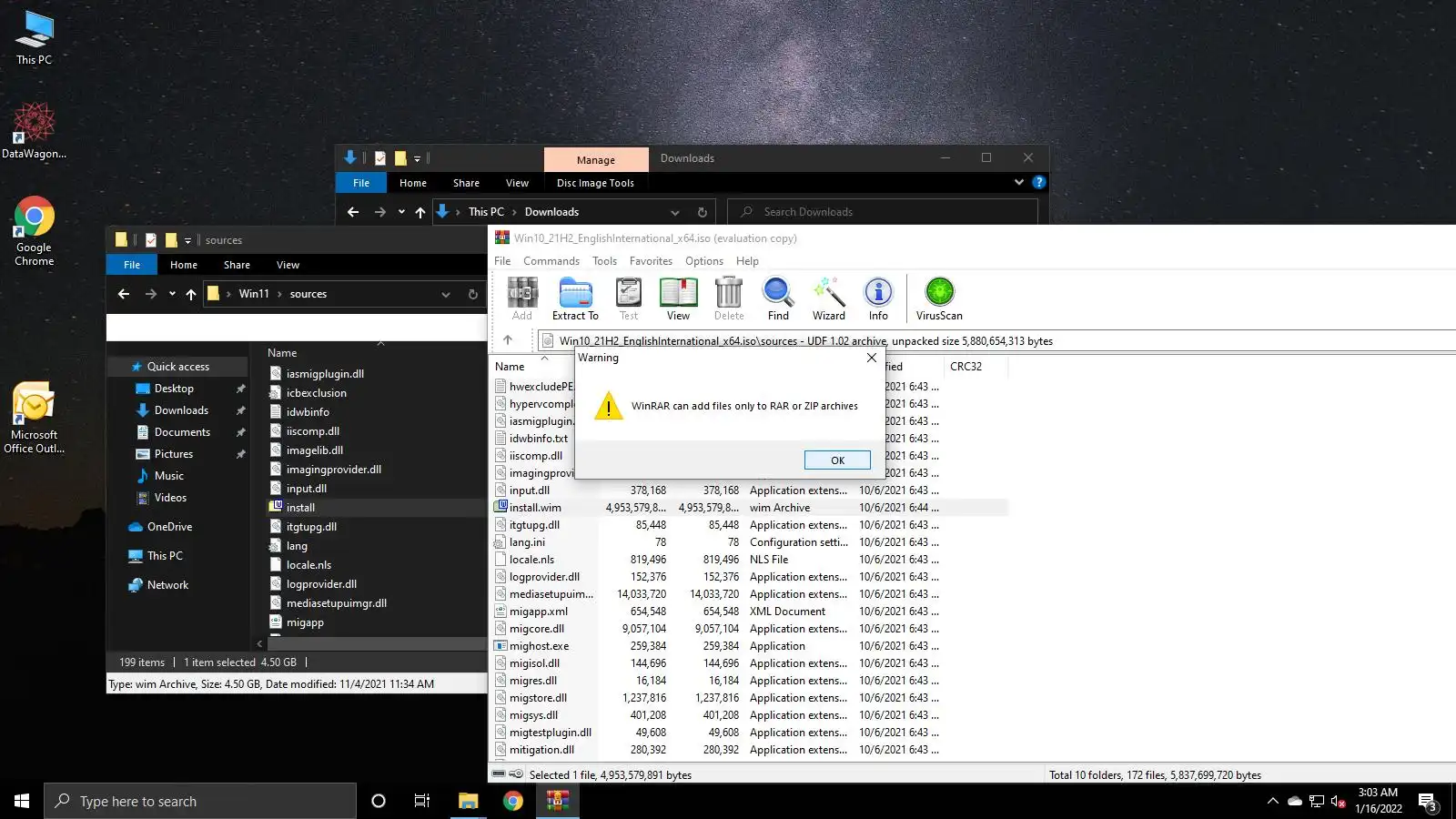Open This PC desktop icon
Image resolution: width=1456 pixels, height=819 pixels.
coord(35,38)
